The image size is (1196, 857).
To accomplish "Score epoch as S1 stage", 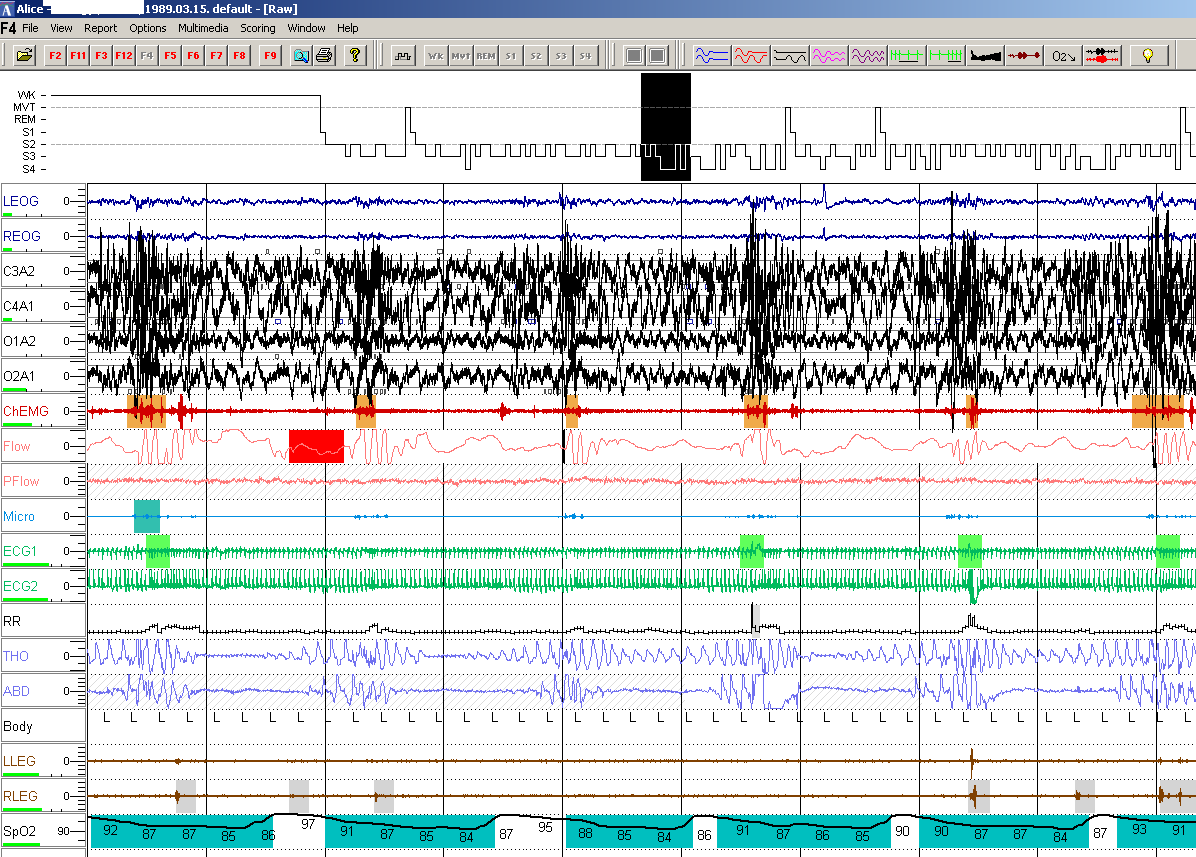I will [x=511, y=56].
